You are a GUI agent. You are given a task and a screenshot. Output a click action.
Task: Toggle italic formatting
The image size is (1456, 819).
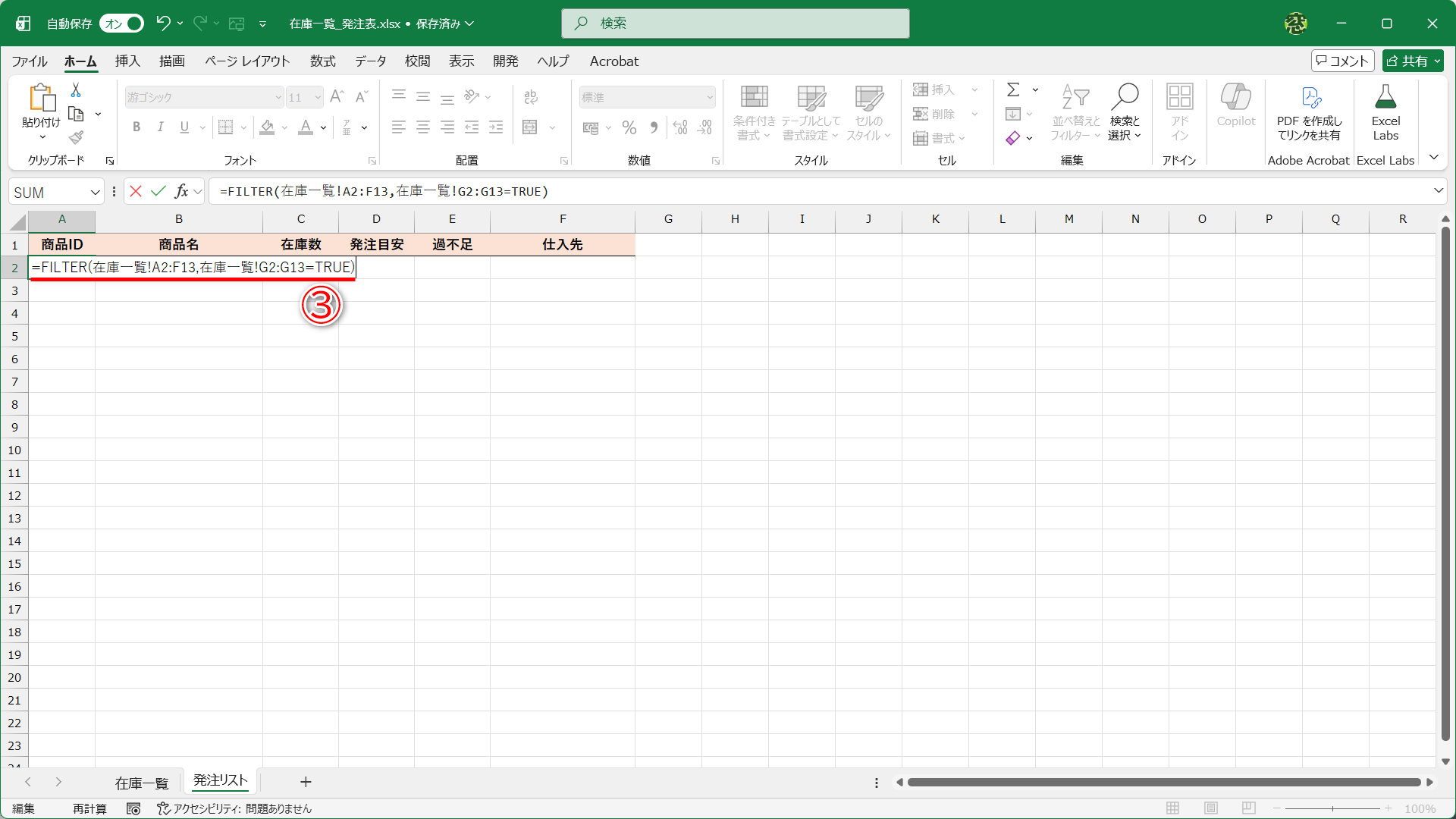[x=160, y=127]
